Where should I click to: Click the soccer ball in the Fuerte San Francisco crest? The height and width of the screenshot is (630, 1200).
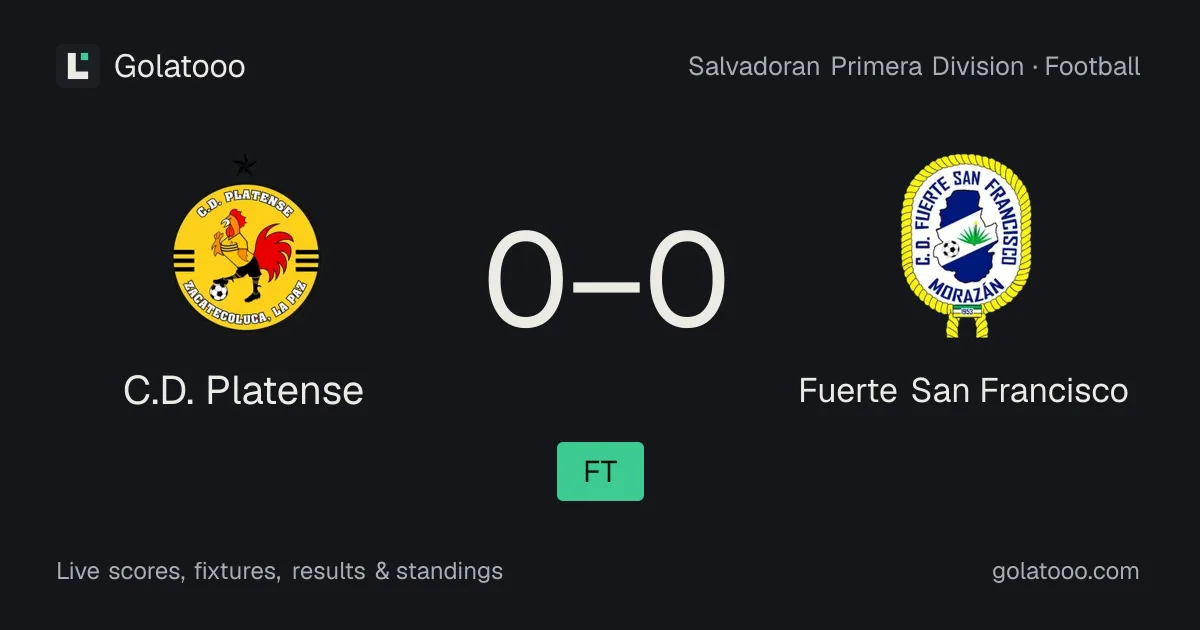coord(949,248)
